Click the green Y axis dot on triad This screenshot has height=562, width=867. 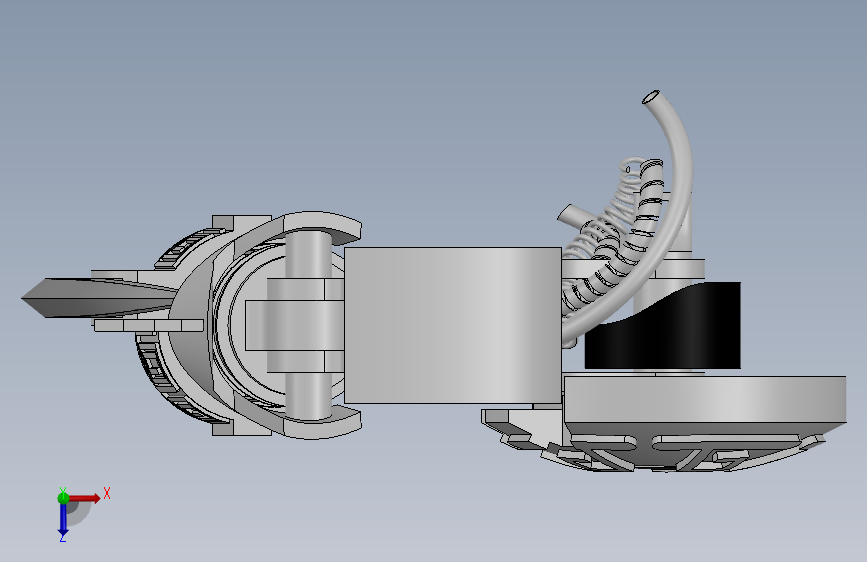[x=63, y=498]
